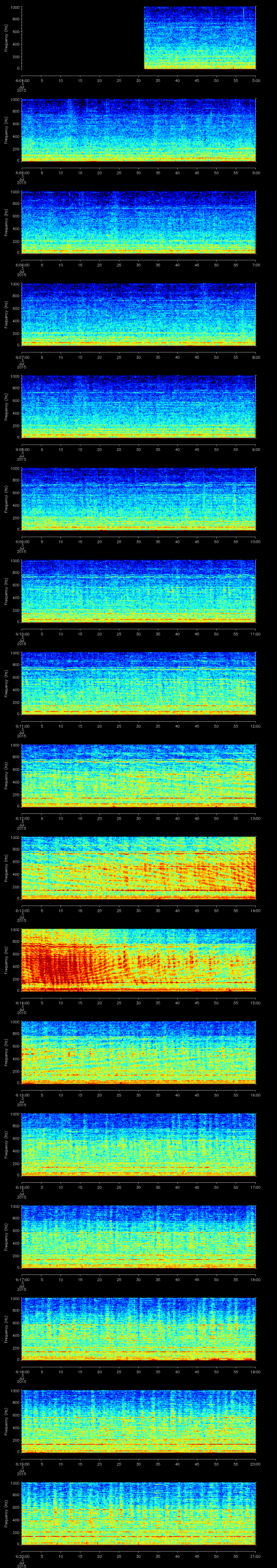The image size is (277, 1568).
Task: Click the 15:00 end label below the red burst panel
Action: [255, 1003]
